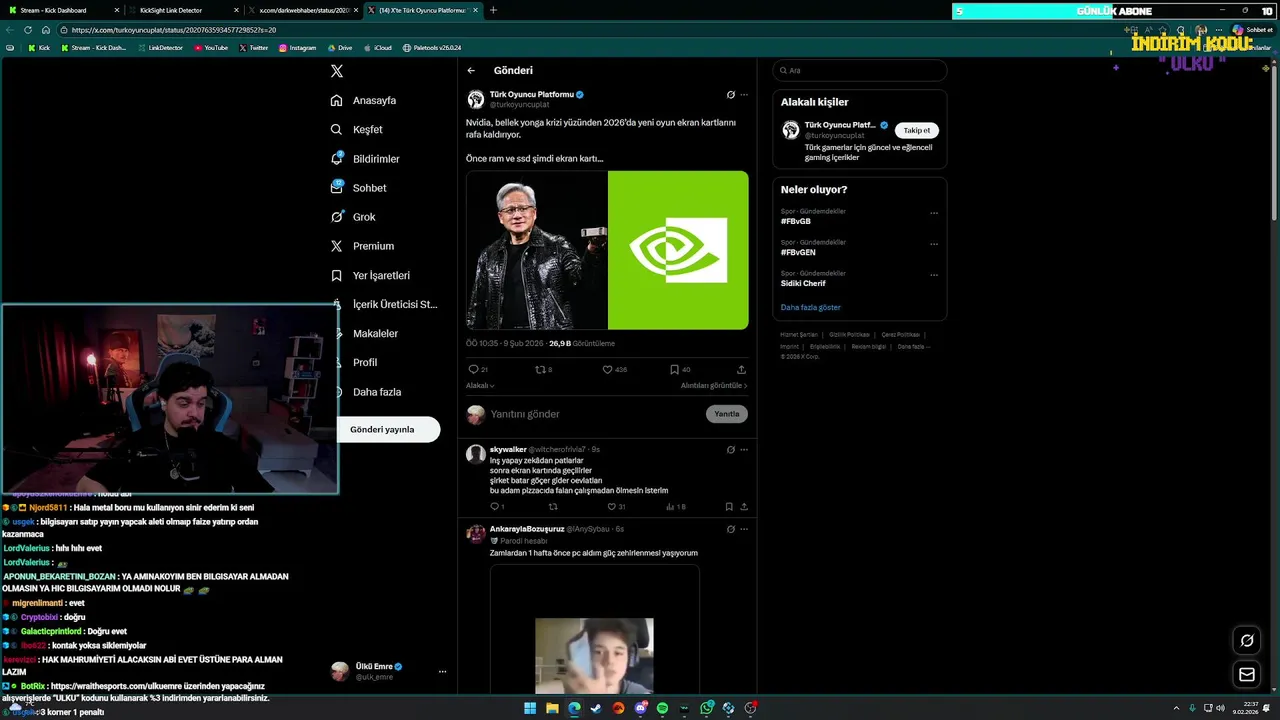Open Windows Start menu
This screenshot has width=1280, height=720.
(x=530, y=708)
